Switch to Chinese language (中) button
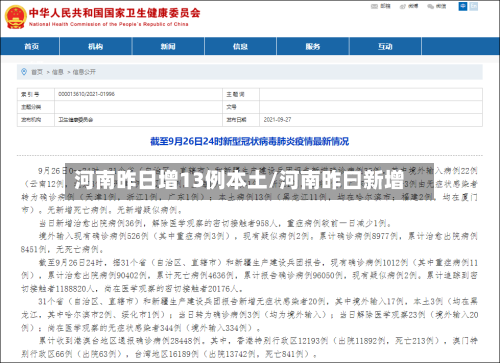This screenshot has height=363, width=500. click(463, 6)
